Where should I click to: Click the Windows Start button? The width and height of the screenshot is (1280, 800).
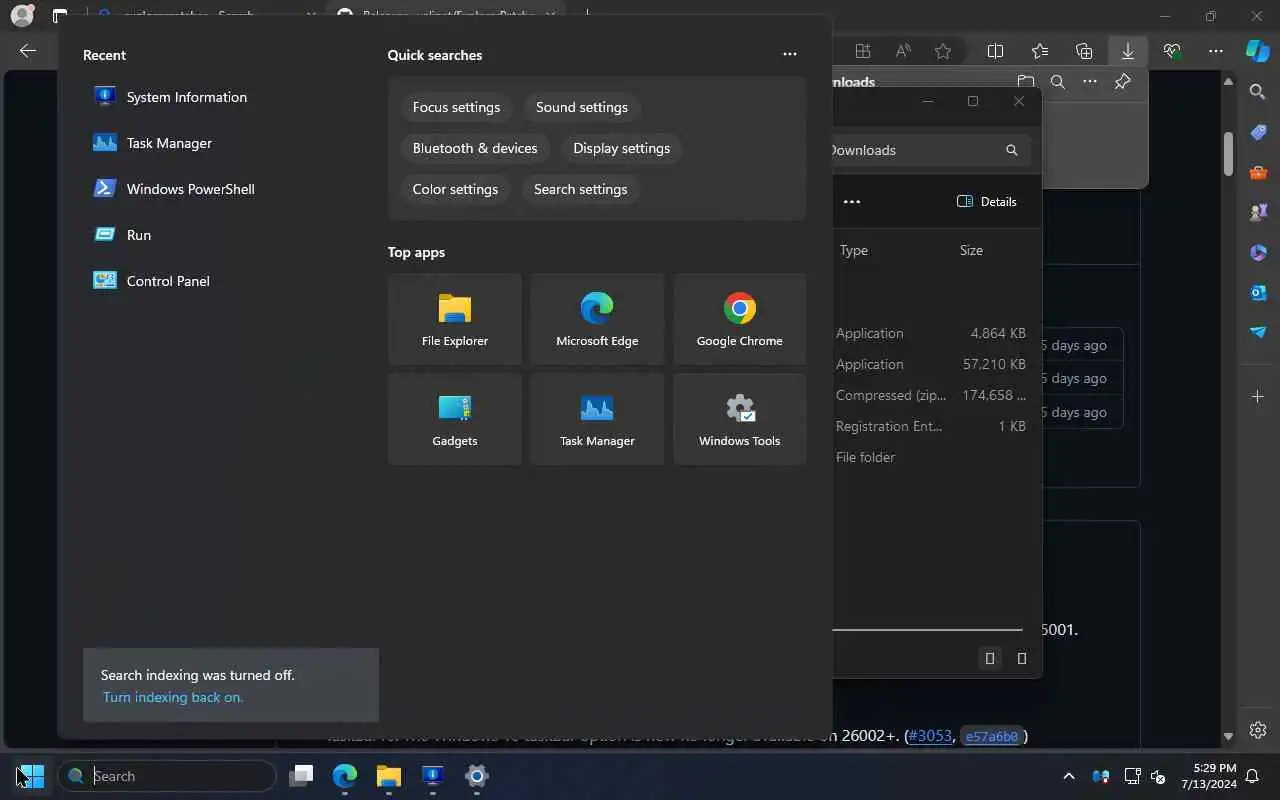30,776
